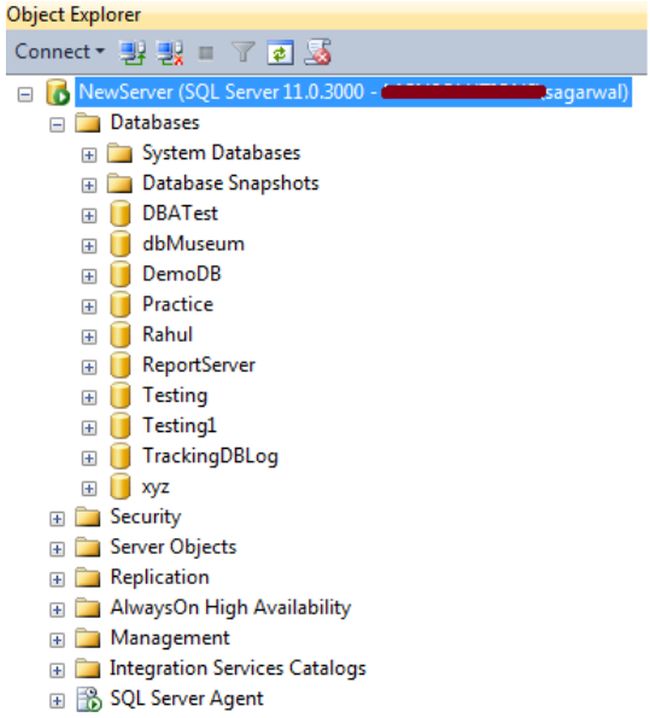Expand the ReportServer database
Viewport: 650px width, 718px height.
[x=89, y=367]
